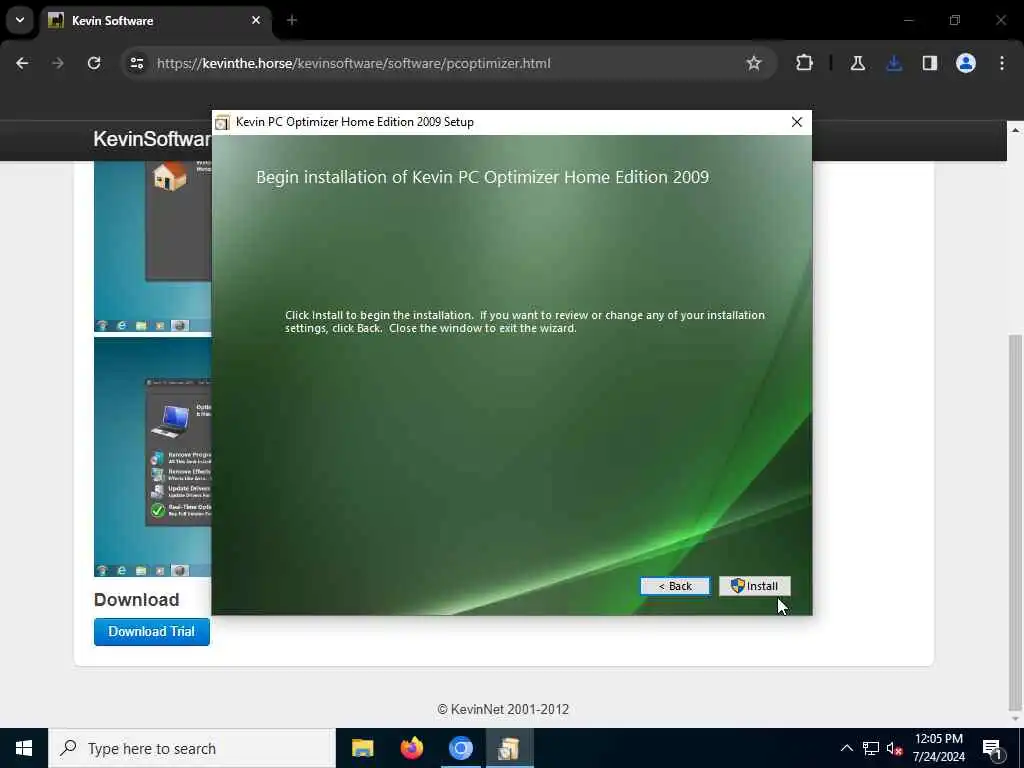Click Install button in the setup wizard
1024x768 pixels.
(754, 586)
